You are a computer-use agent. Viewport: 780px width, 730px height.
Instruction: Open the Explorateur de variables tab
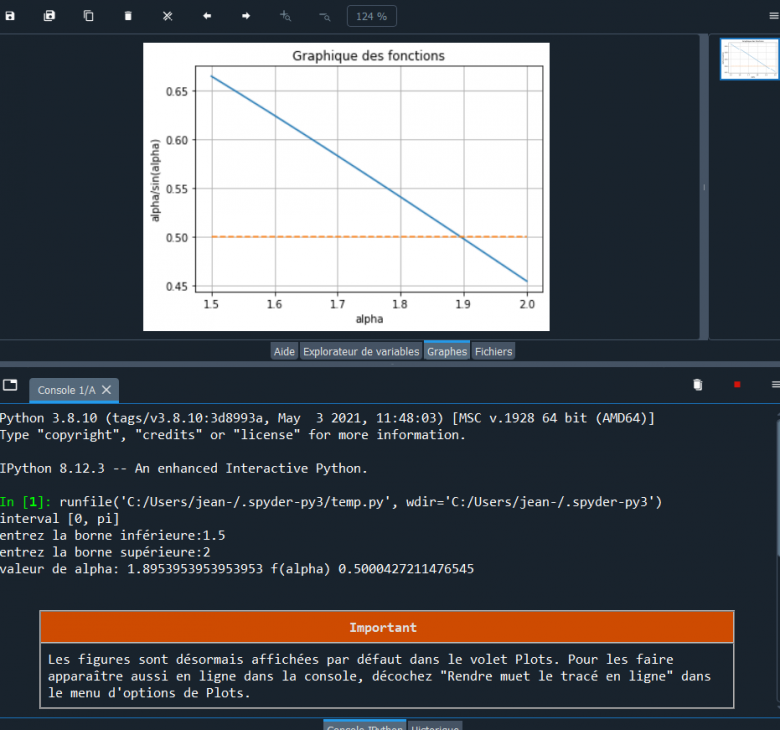point(361,351)
